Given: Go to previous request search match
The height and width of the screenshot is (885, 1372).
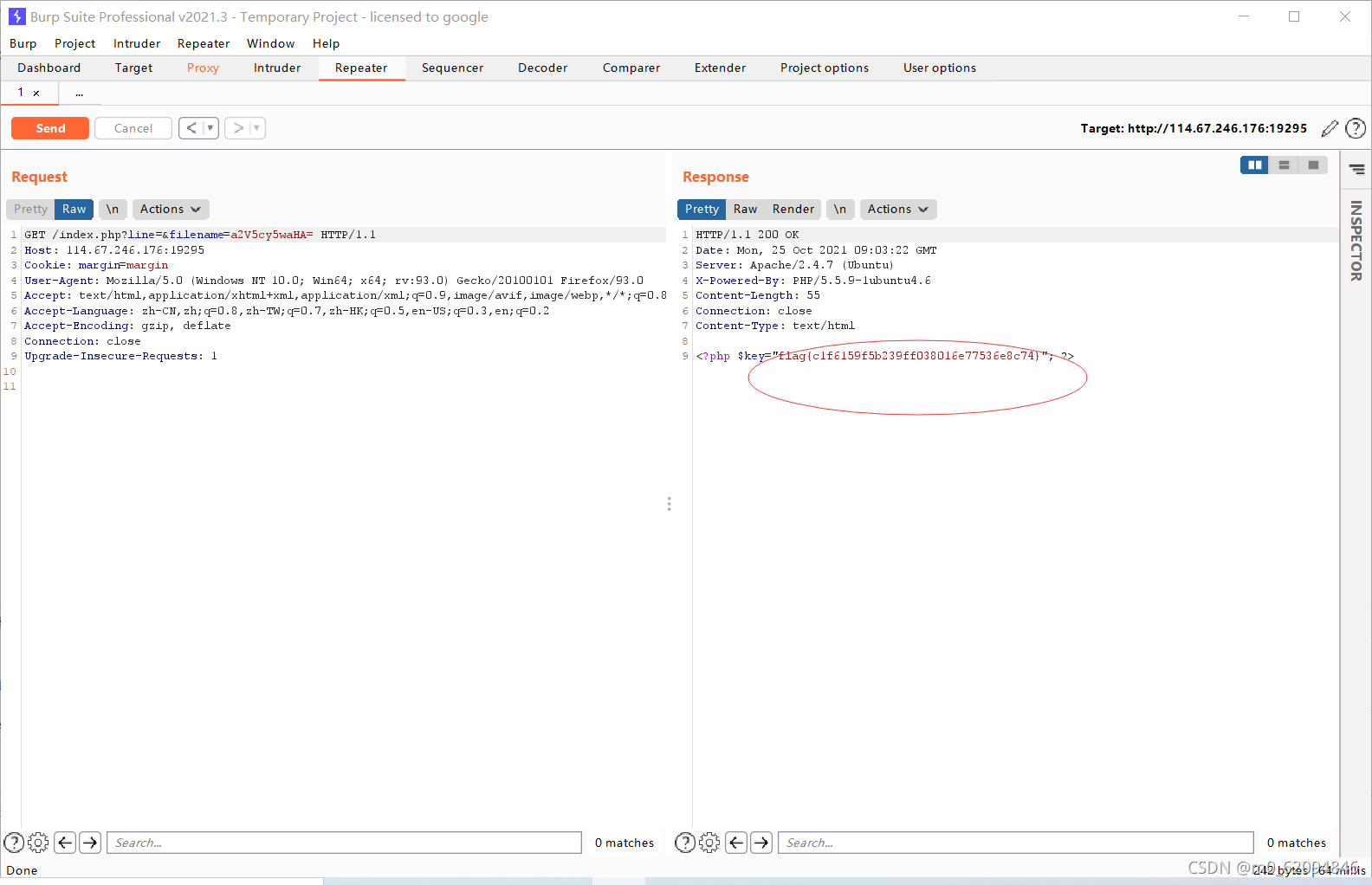Looking at the screenshot, I should [65, 842].
